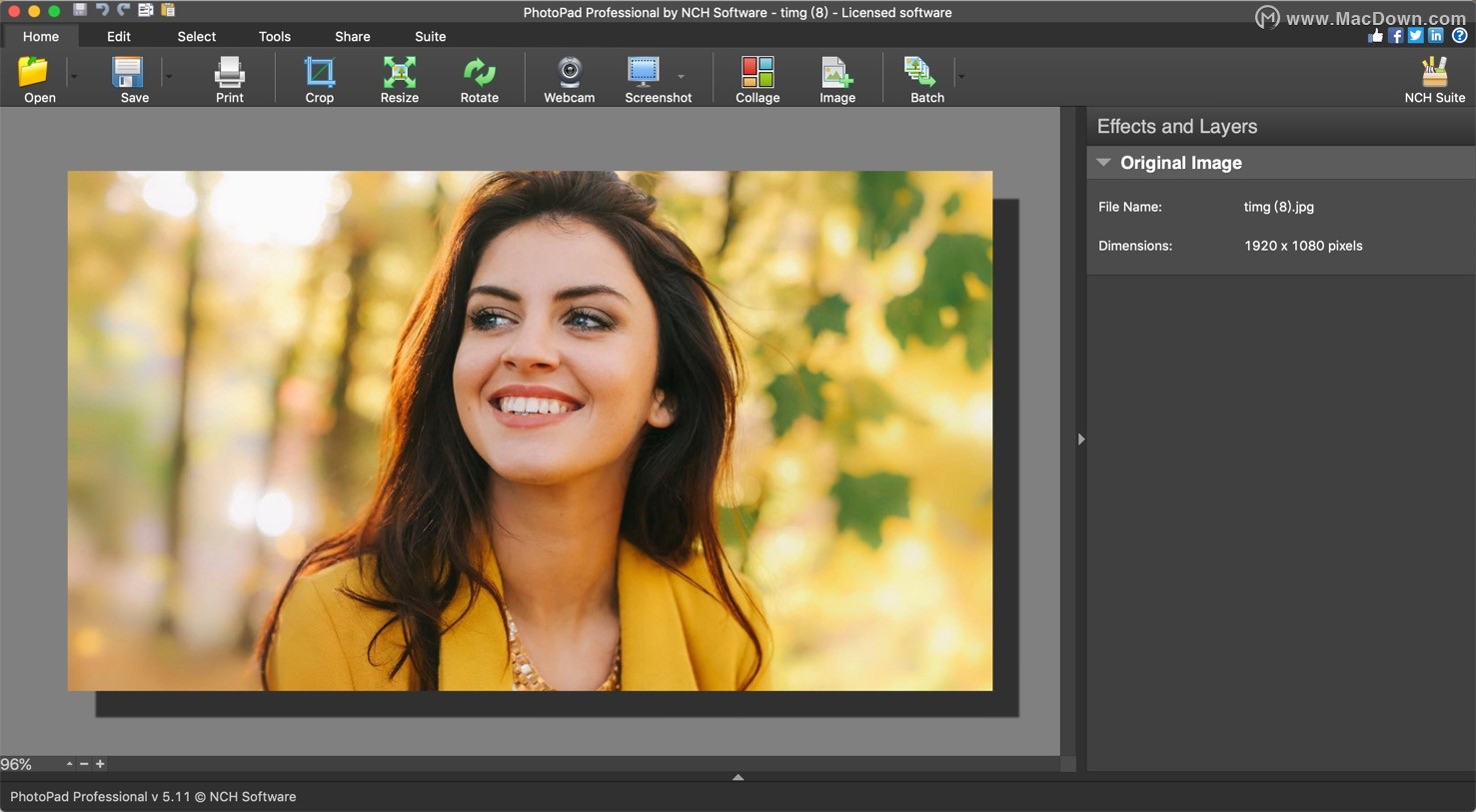The image size is (1476, 812).
Task: Undo with the title bar arrow
Action: pyautogui.click(x=102, y=10)
